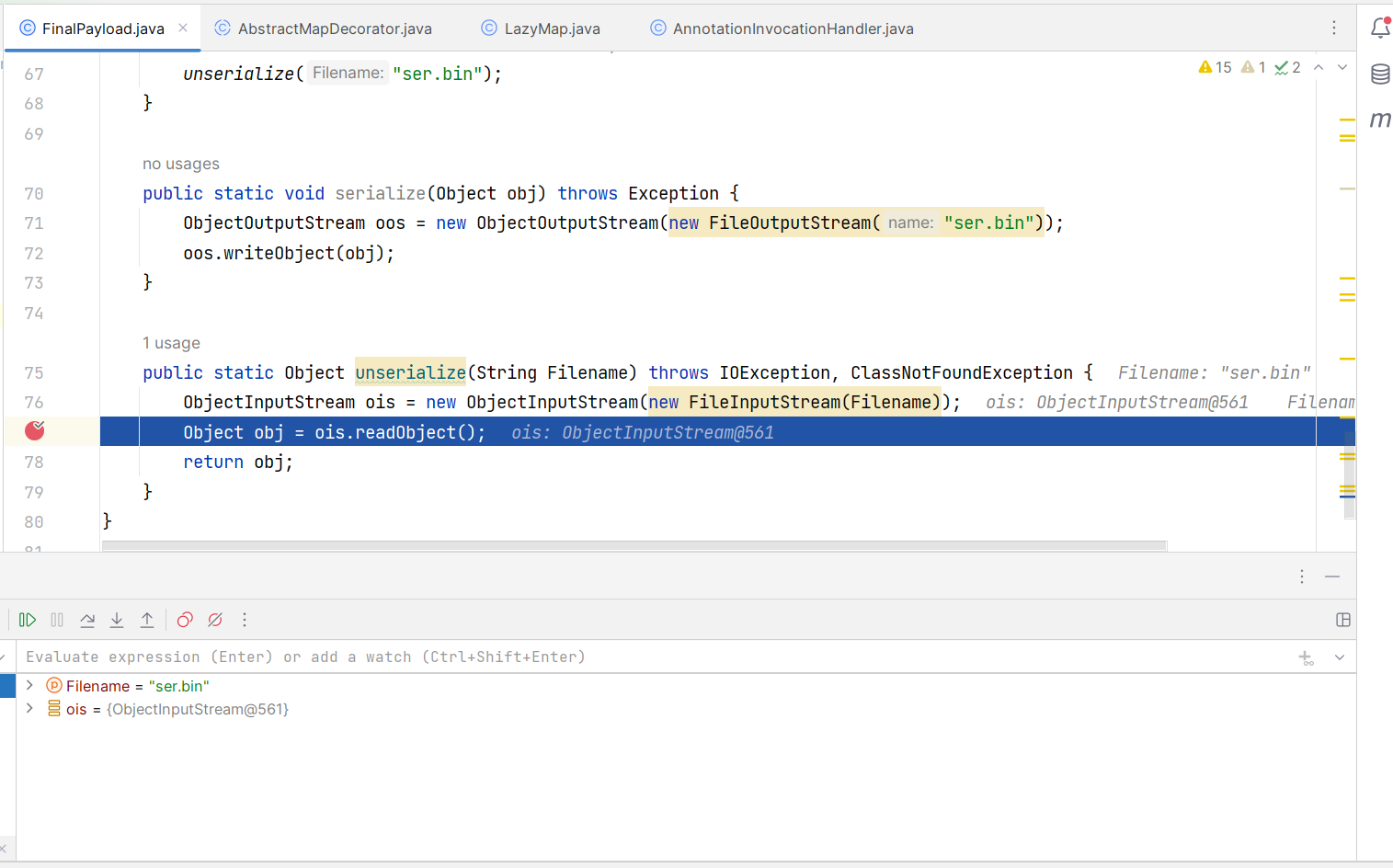Switch to LazyMap.java tab
The image size is (1393, 868).
point(552,29)
